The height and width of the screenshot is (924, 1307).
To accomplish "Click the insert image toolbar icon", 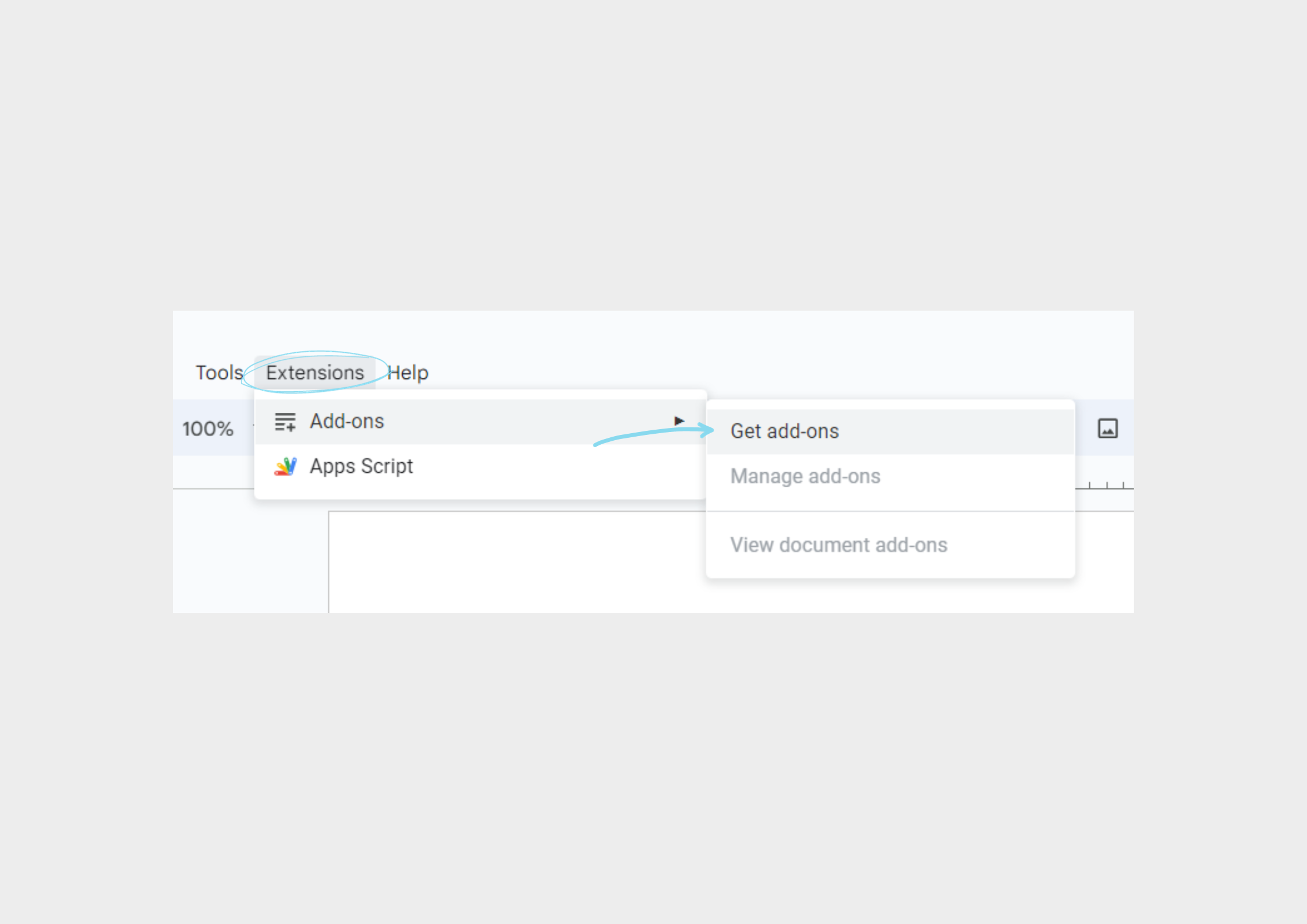I will (1107, 429).
